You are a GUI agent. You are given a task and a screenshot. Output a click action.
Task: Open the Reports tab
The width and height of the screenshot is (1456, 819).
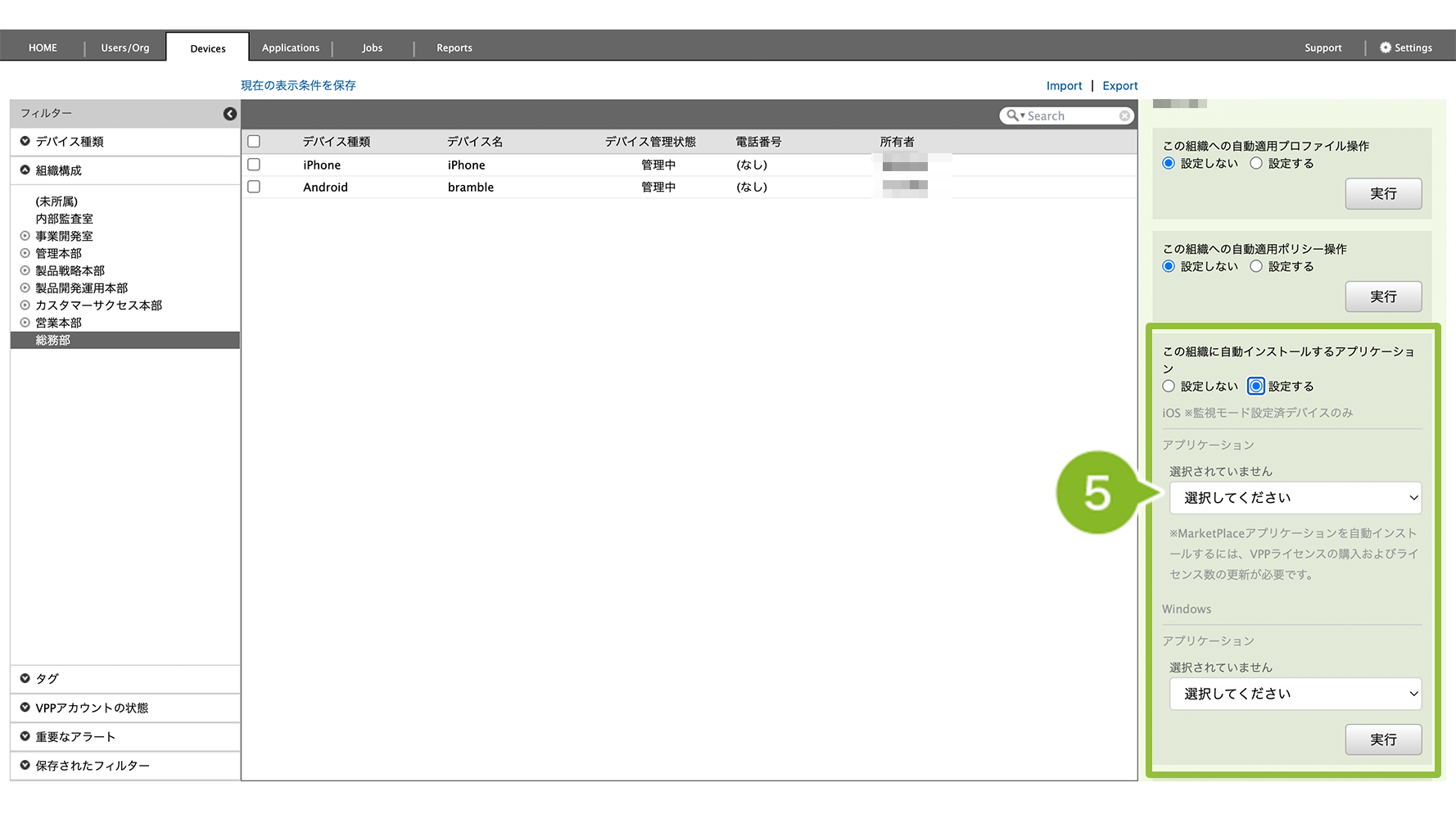point(454,48)
